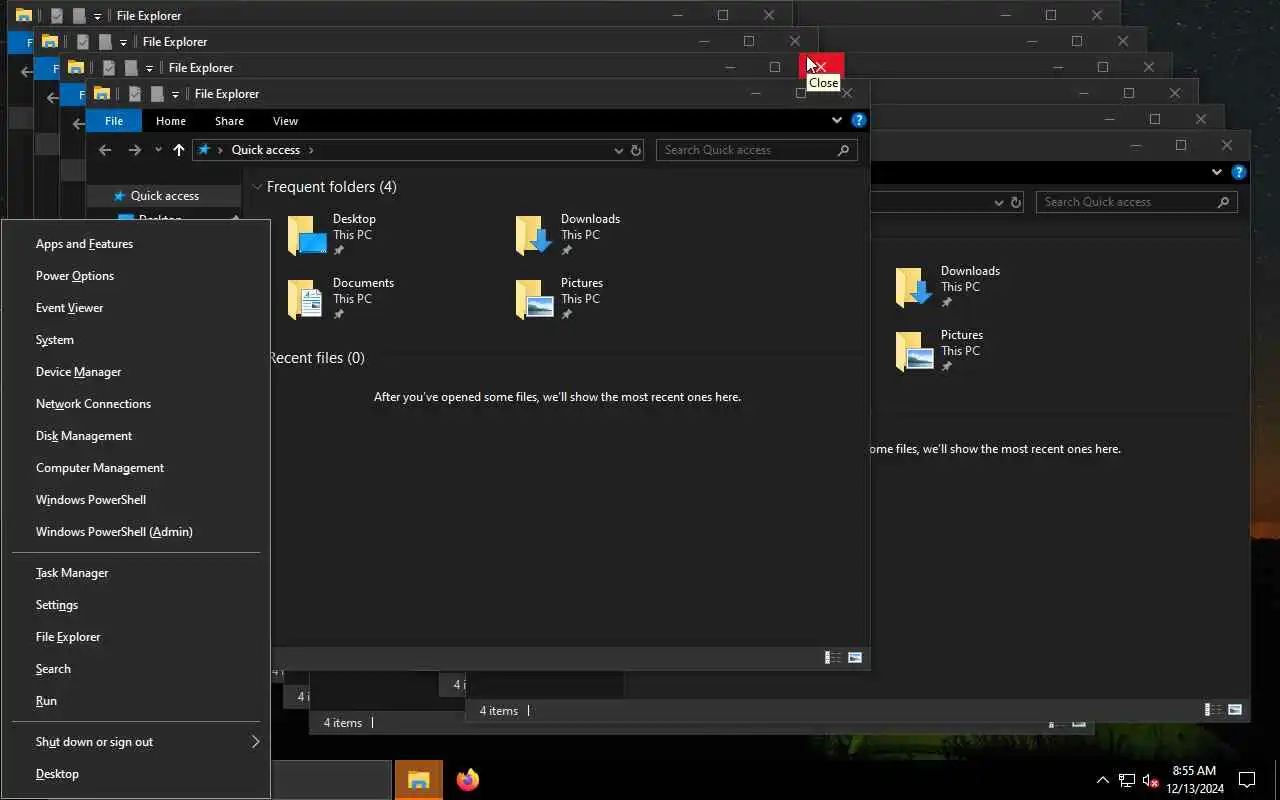Choose System from the Win+X menu
This screenshot has width=1280, height=800.
[136, 340]
